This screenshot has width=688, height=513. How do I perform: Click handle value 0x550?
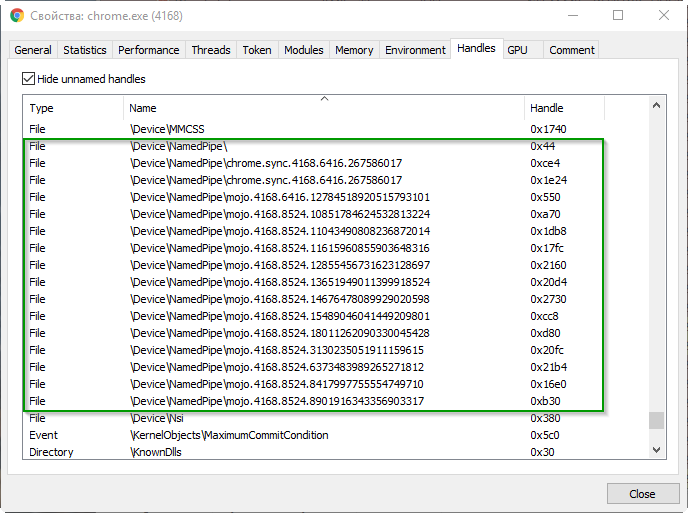(545, 197)
